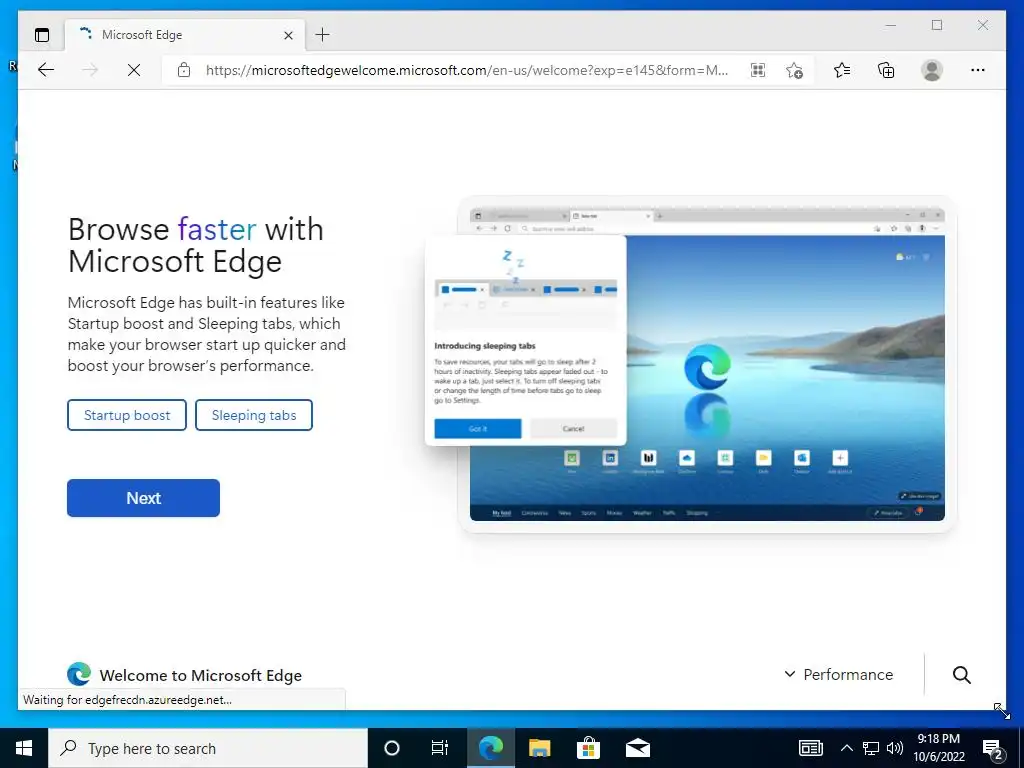Click the taskbar search box

(208, 748)
